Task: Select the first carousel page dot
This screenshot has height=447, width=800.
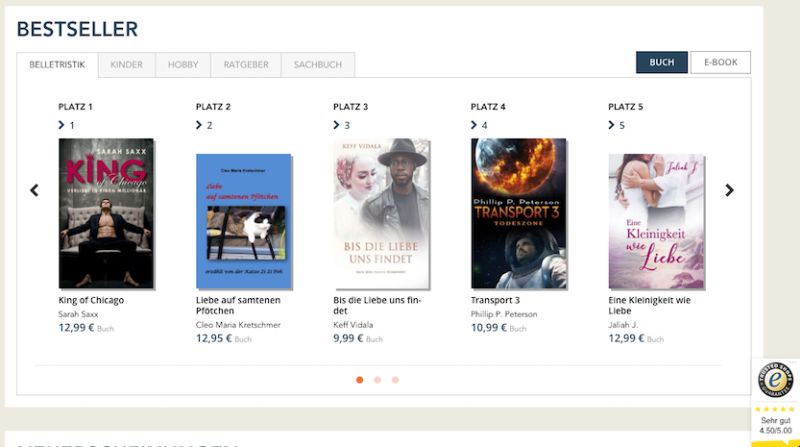Action: pos(360,380)
